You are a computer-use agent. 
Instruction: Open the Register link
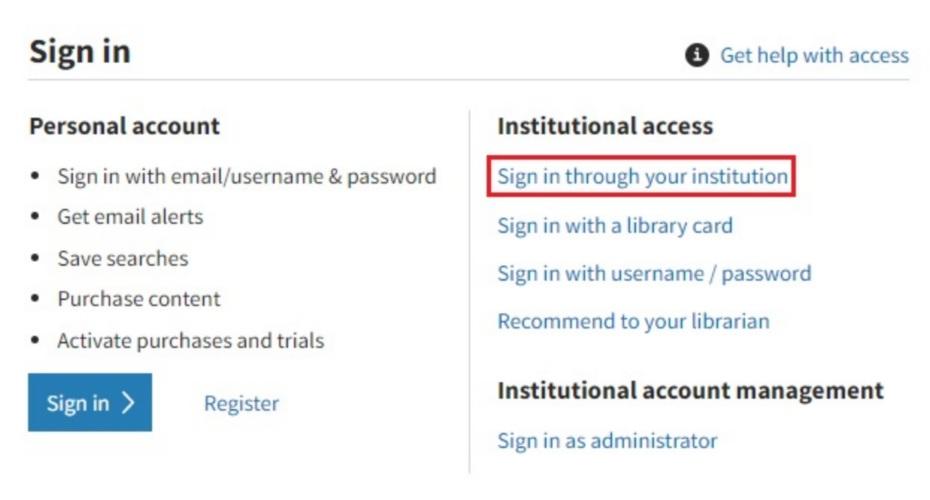click(x=241, y=403)
